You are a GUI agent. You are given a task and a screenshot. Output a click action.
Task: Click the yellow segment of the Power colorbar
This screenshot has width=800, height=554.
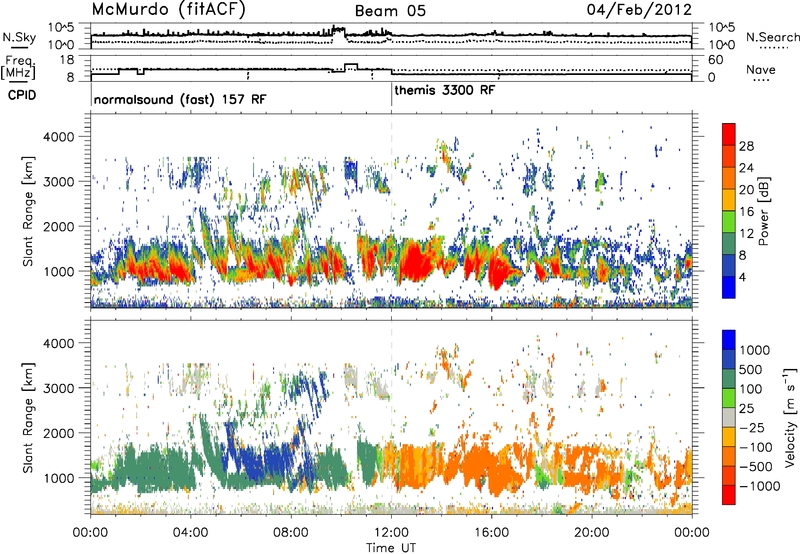pos(729,199)
